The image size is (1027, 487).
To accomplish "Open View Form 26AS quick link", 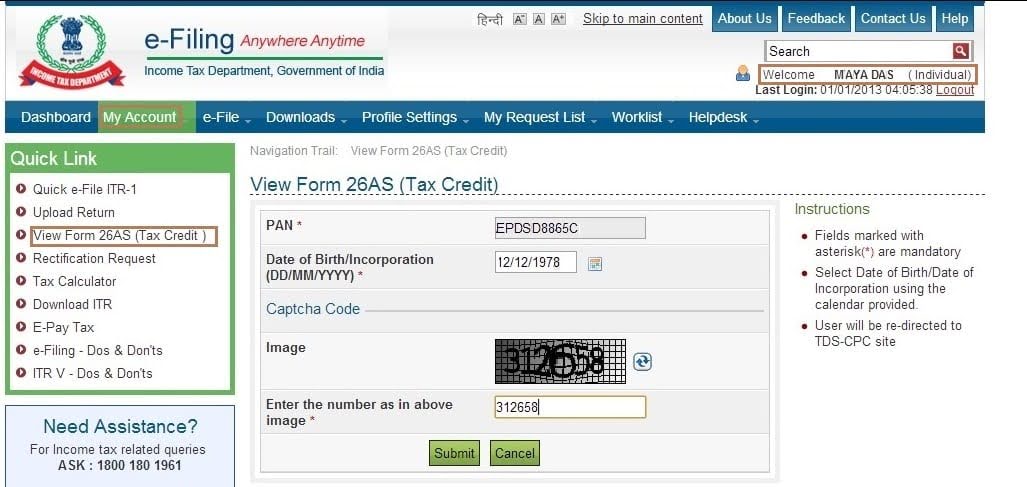I will [x=124, y=236].
